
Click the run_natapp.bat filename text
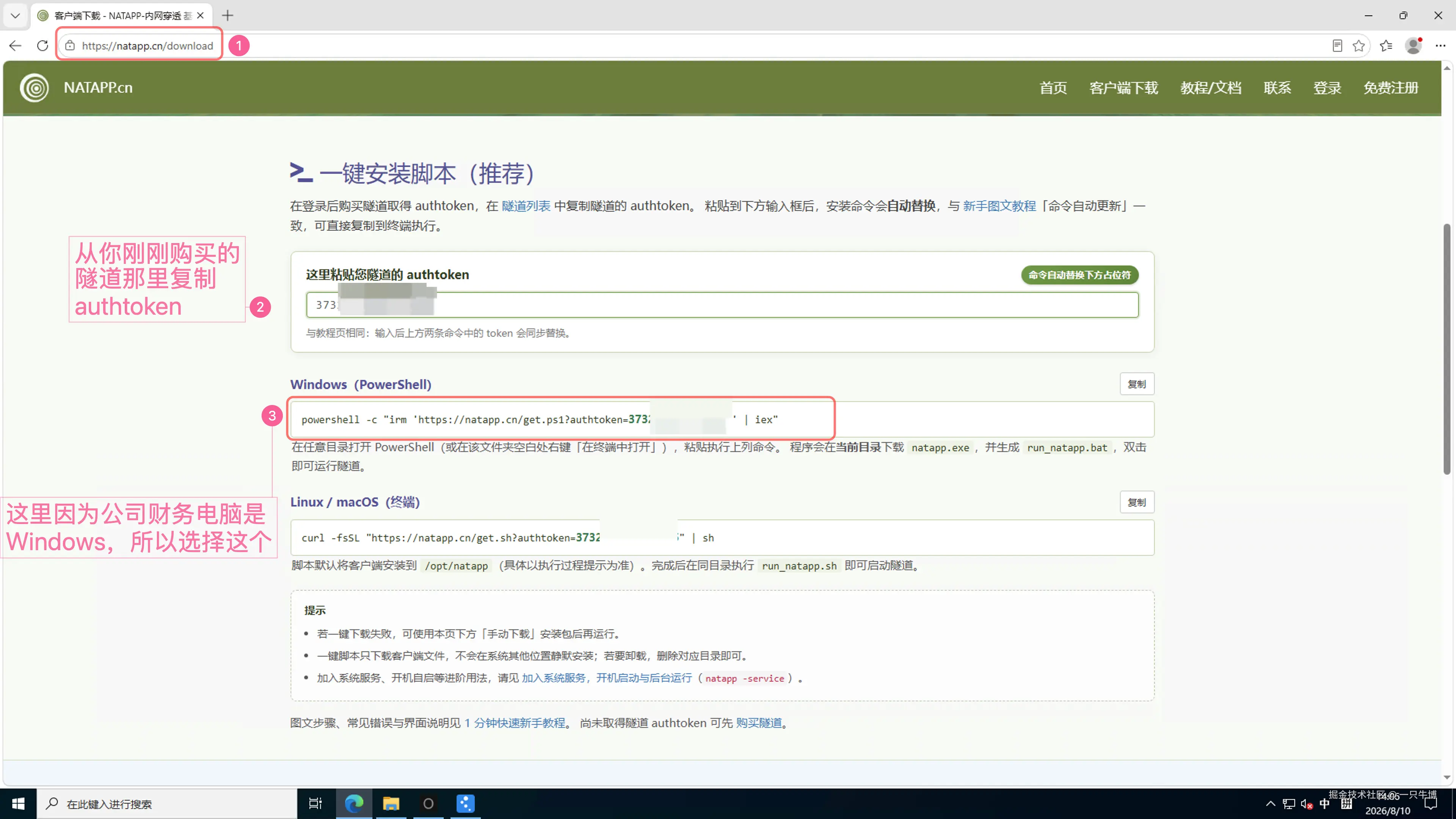1067,448
